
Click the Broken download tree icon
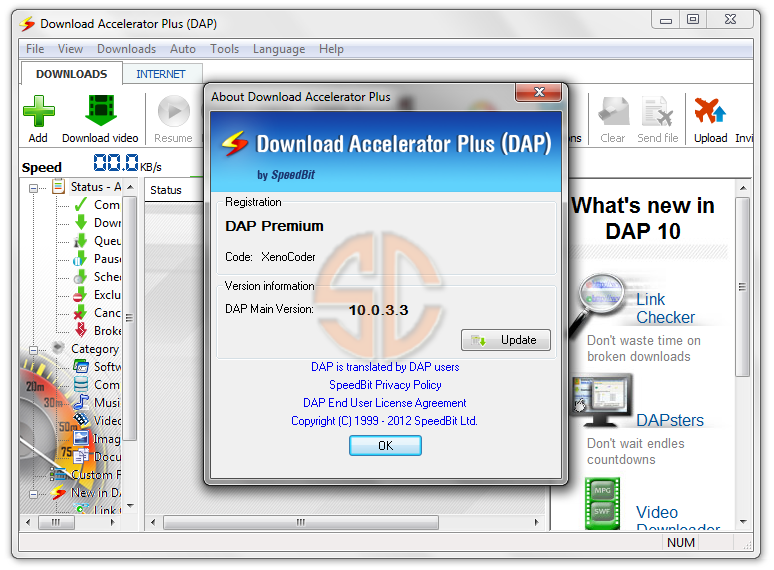coord(80,330)
